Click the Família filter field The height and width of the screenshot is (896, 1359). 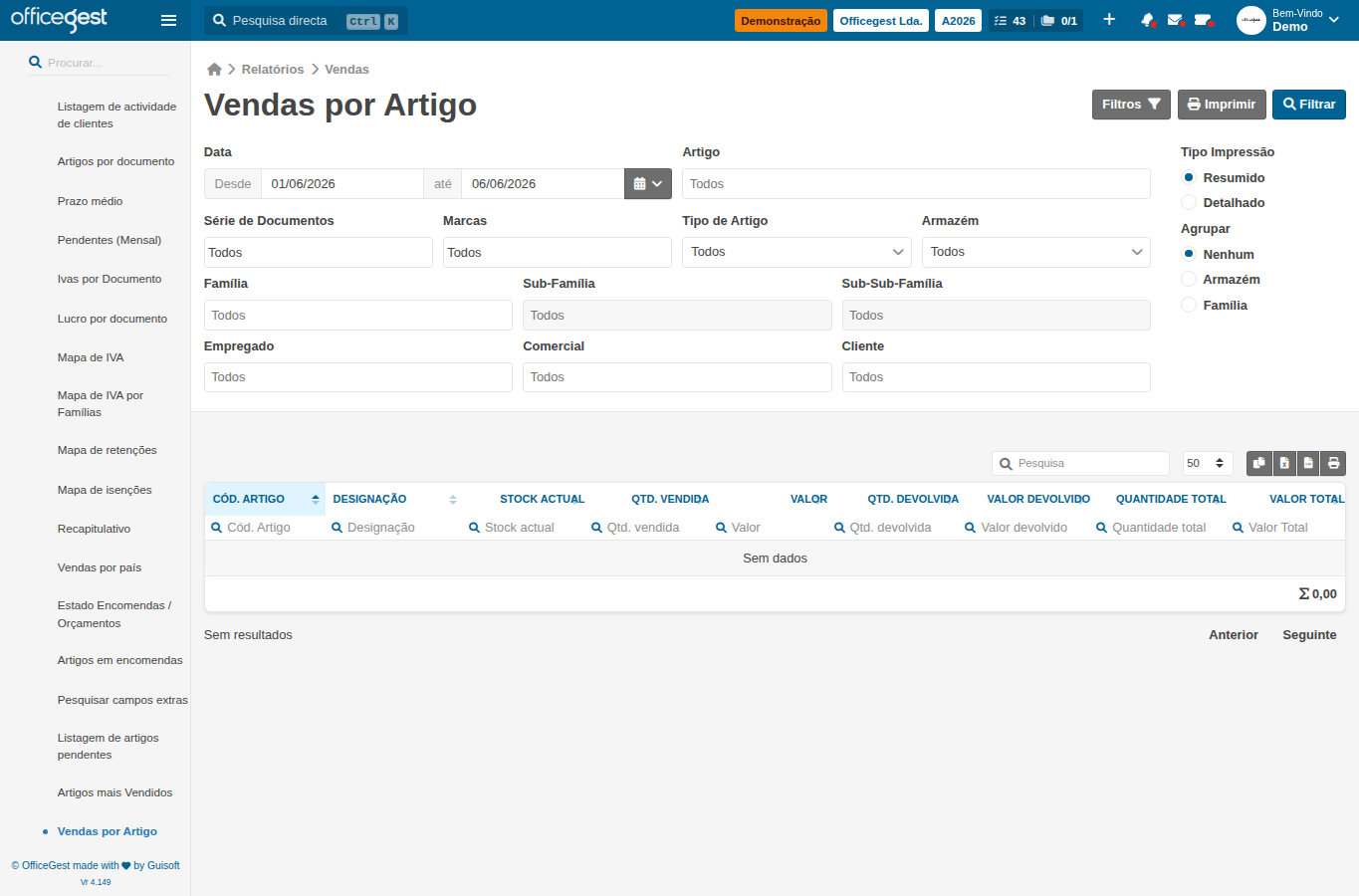(x=358, y=315)
